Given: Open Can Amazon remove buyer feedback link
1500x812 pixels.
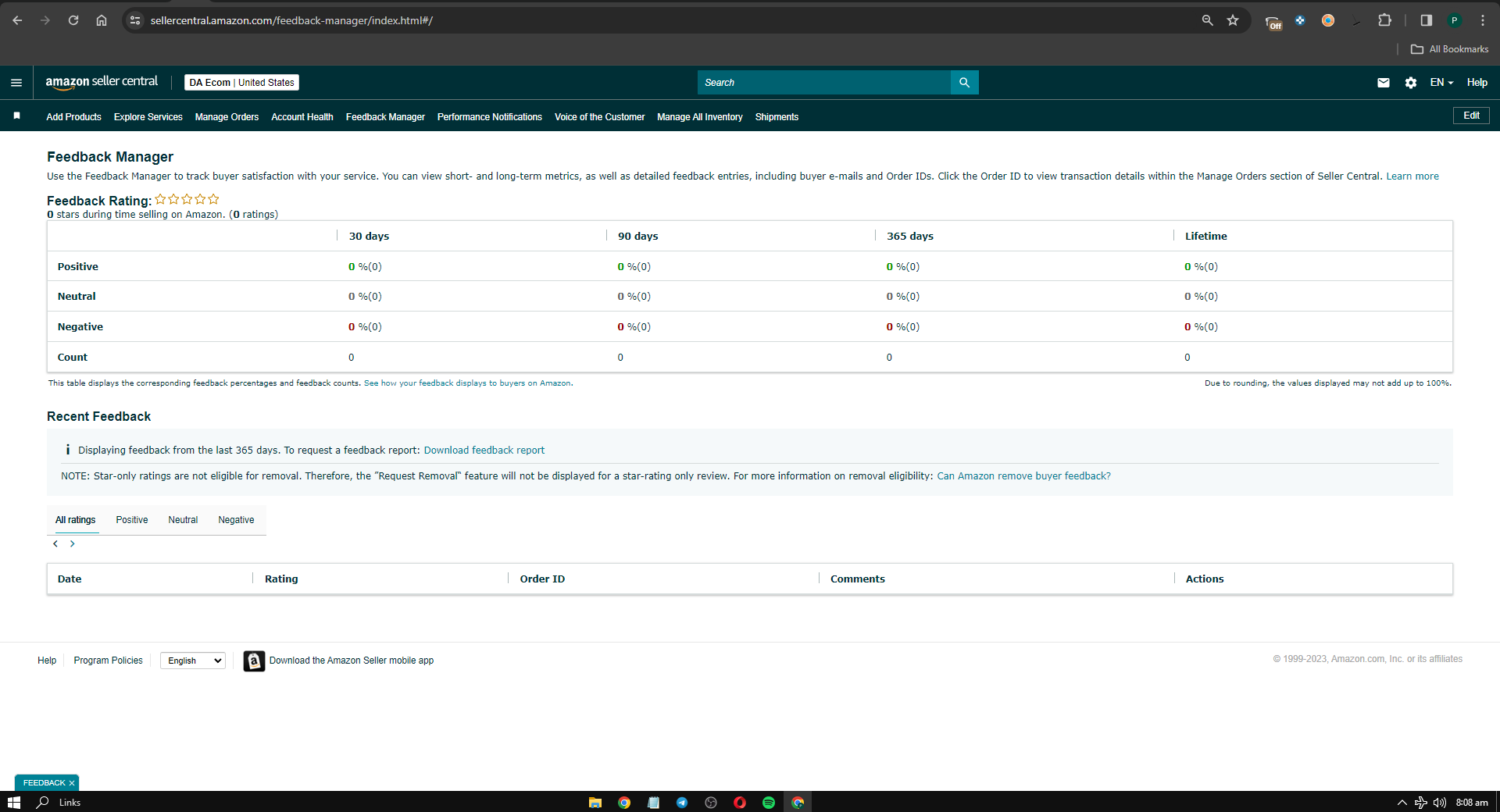Looking at the screenshot, I should (1023, 476).
